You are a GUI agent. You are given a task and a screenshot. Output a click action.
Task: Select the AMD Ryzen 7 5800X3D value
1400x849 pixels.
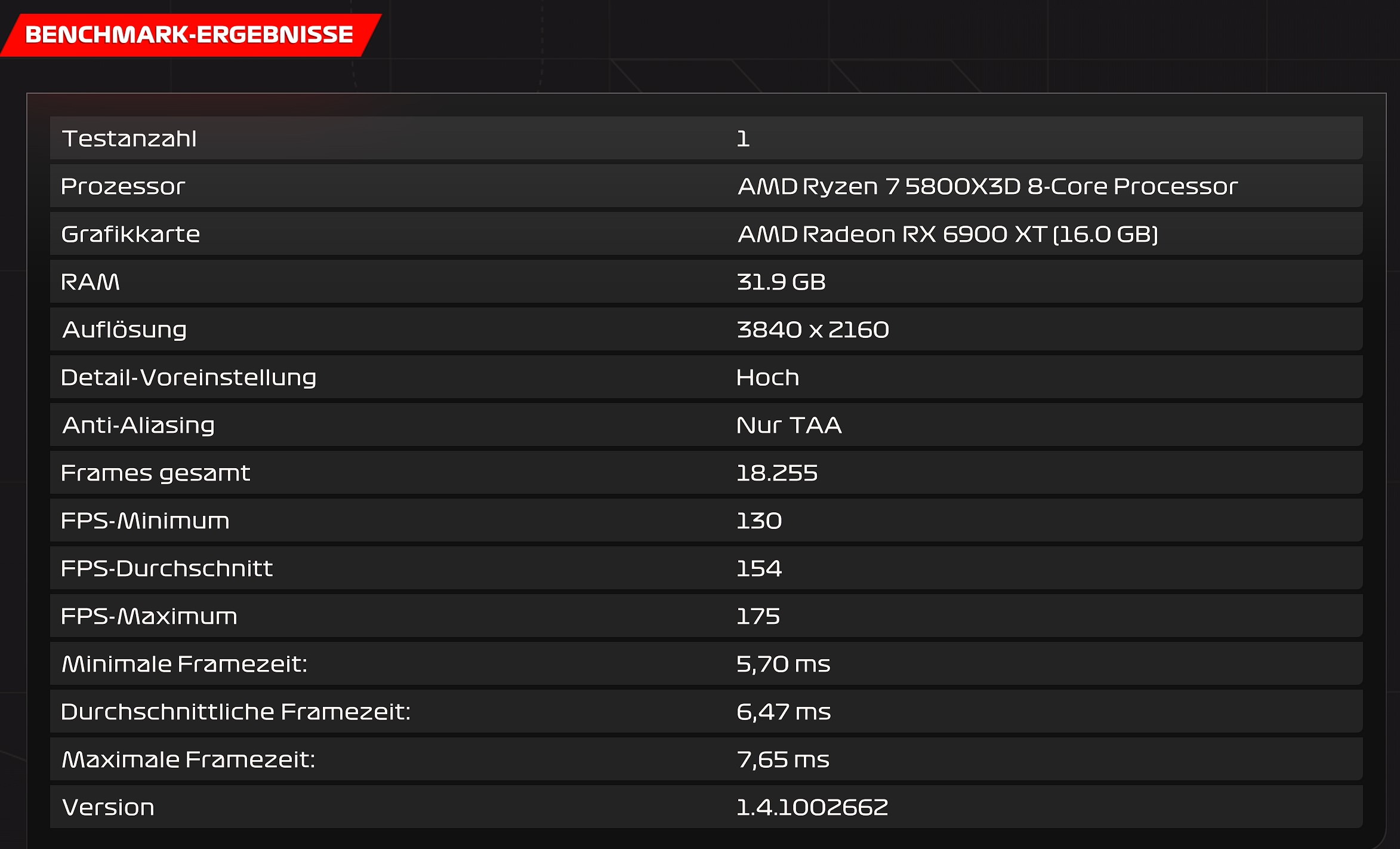pyautogui.click(x=987, y=186)
